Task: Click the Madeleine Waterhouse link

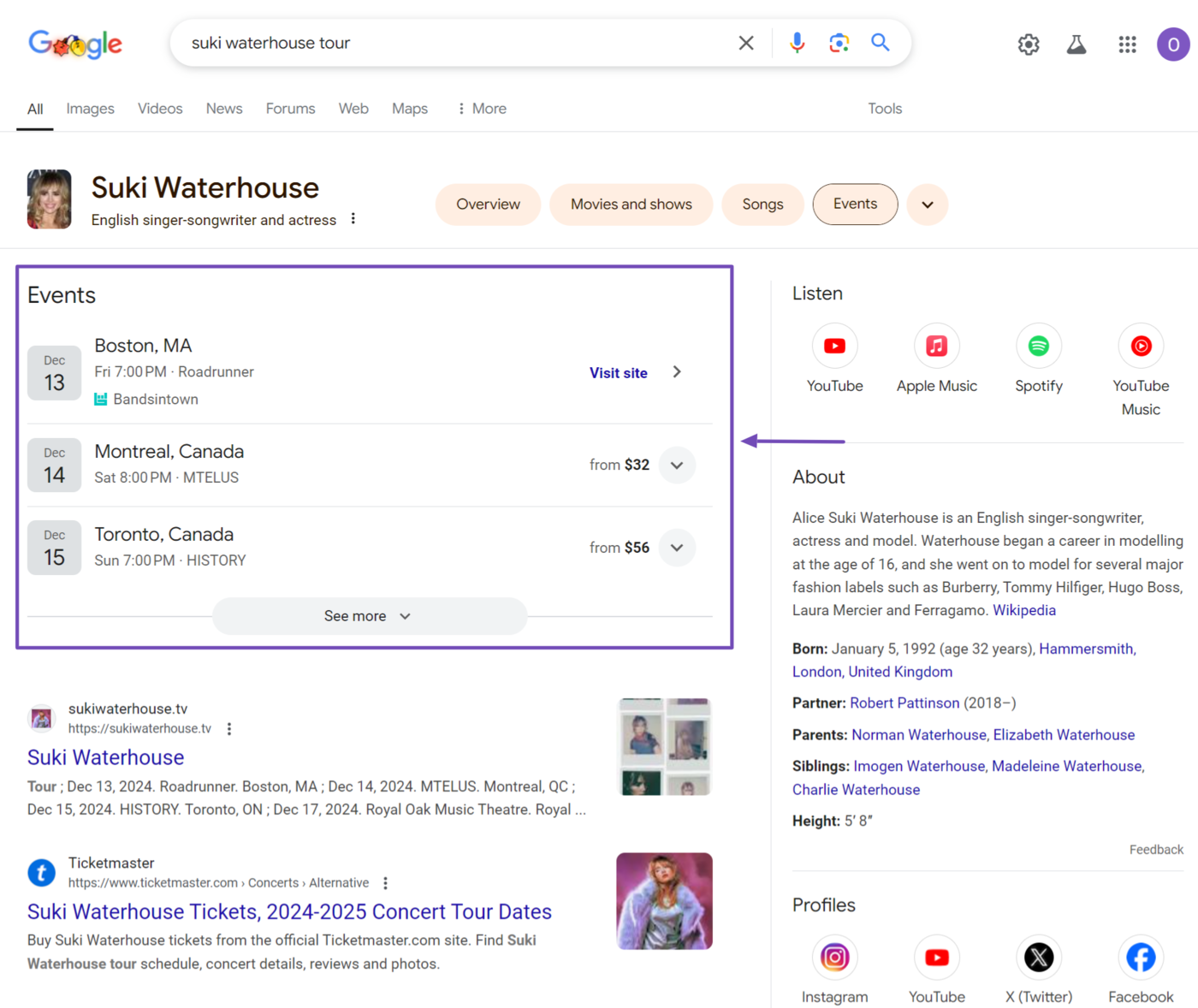Action: (1067, 766)
